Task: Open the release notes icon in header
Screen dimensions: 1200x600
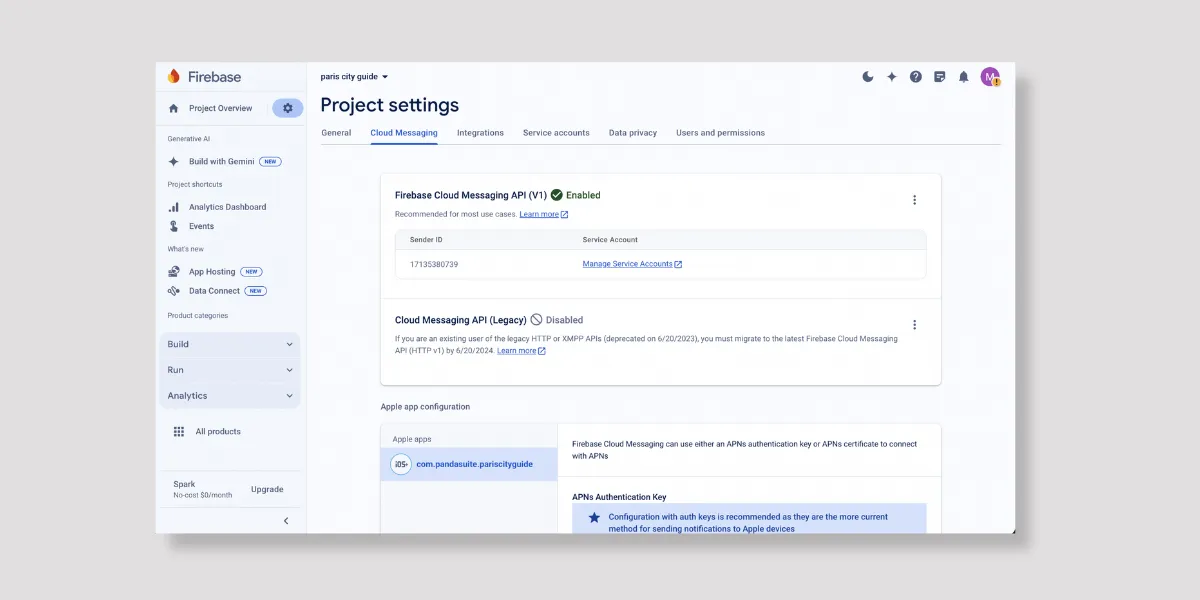Action: 940,77
